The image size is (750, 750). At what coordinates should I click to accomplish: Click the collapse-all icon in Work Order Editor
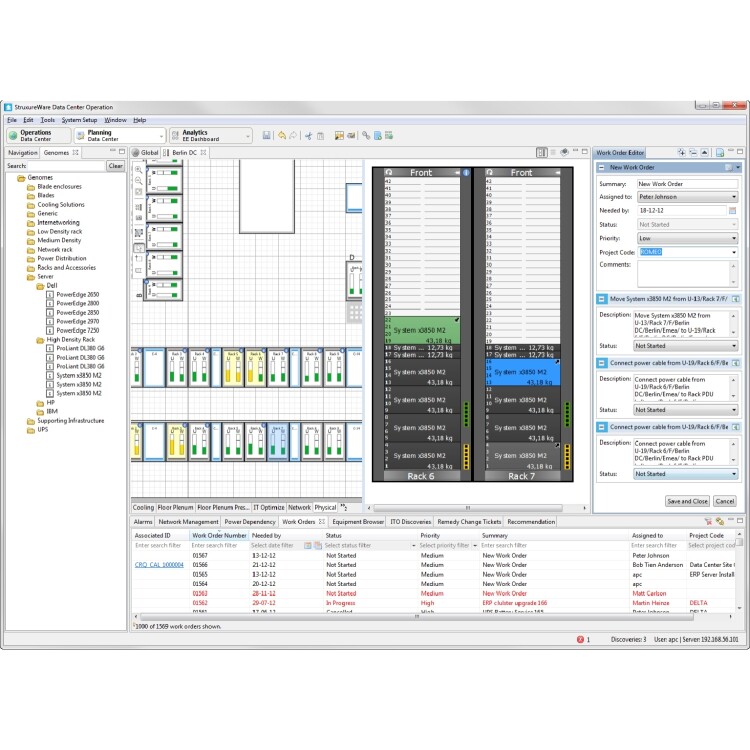pos(693,153)
